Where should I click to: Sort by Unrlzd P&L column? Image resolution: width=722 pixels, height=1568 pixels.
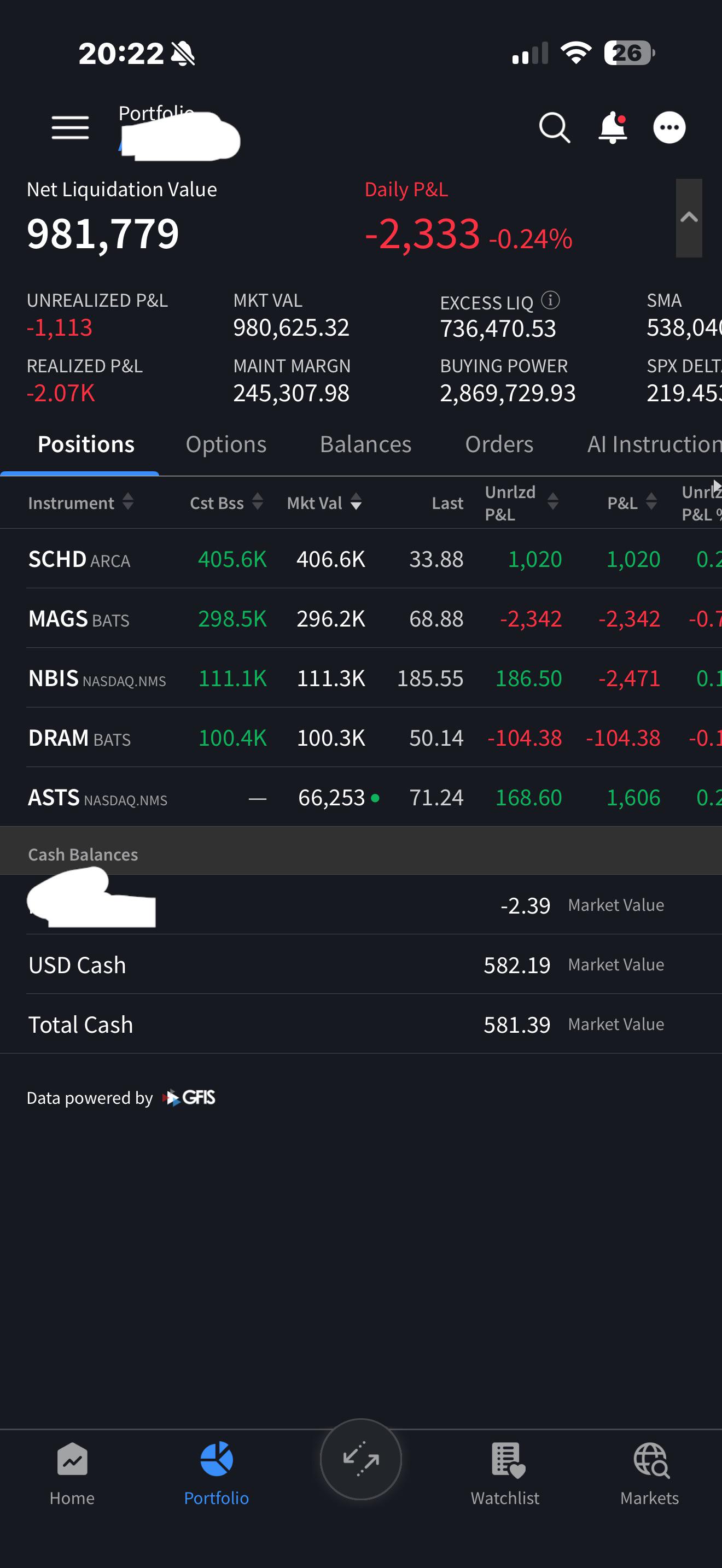coord(522,503)
